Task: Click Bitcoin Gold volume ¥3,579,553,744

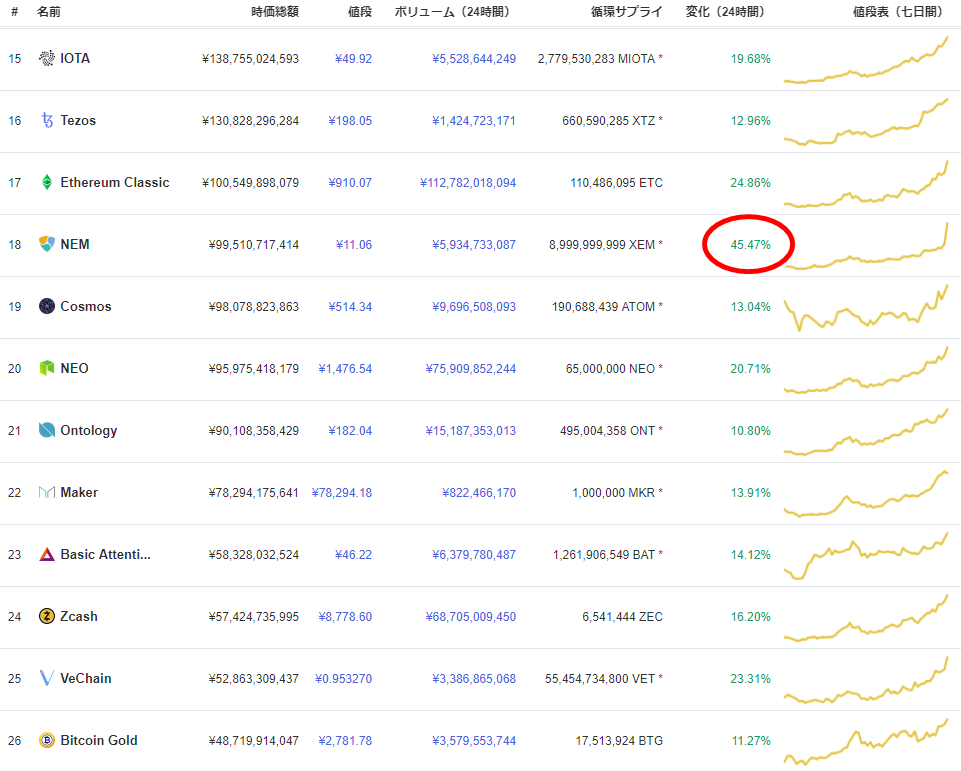Action: (x=474, y=740)
